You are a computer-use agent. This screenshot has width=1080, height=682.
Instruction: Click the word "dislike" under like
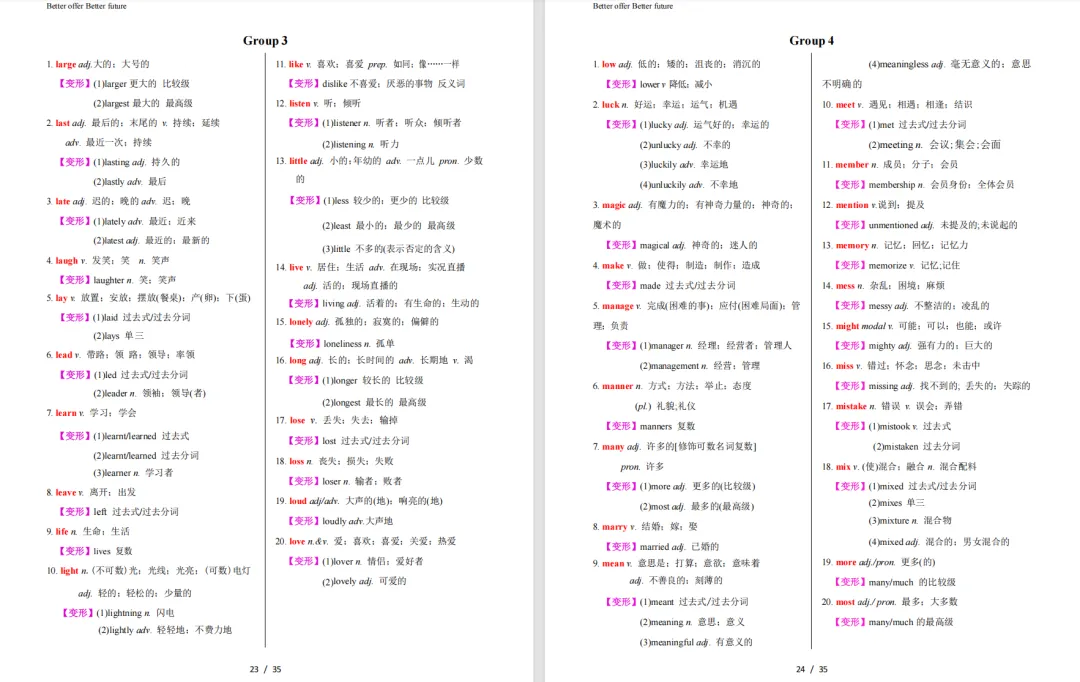coord(335,83)
